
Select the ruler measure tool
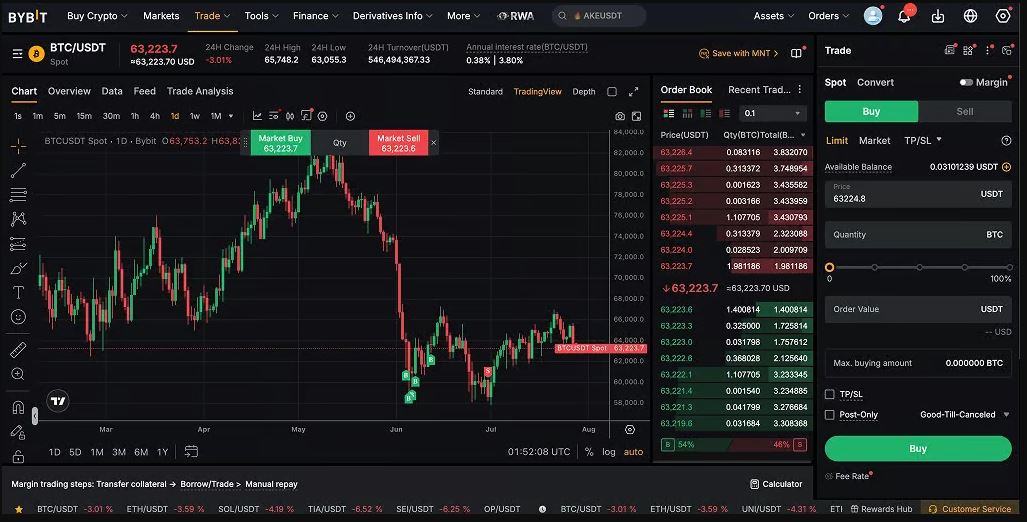[x=18, y=350]
